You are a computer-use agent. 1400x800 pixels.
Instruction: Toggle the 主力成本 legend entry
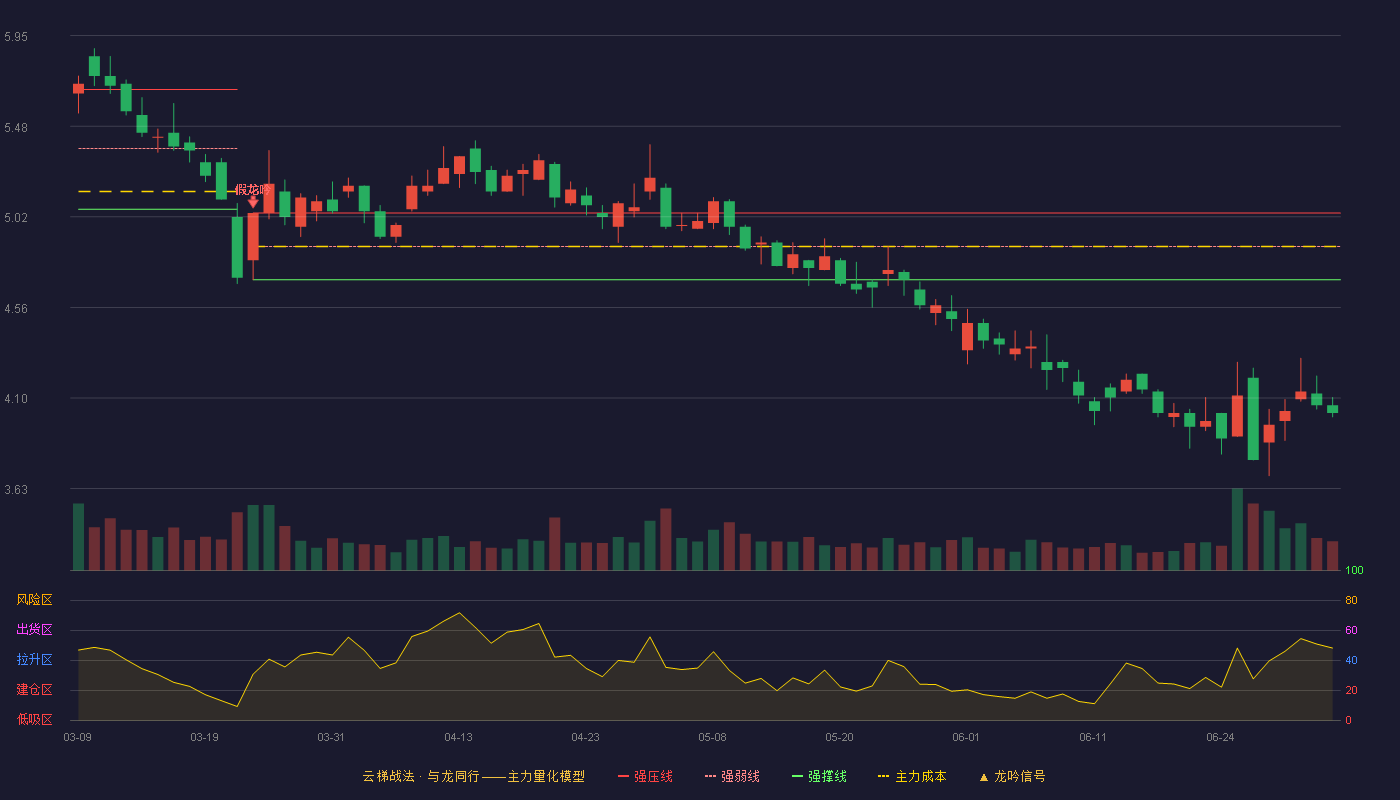click(912, 776)
